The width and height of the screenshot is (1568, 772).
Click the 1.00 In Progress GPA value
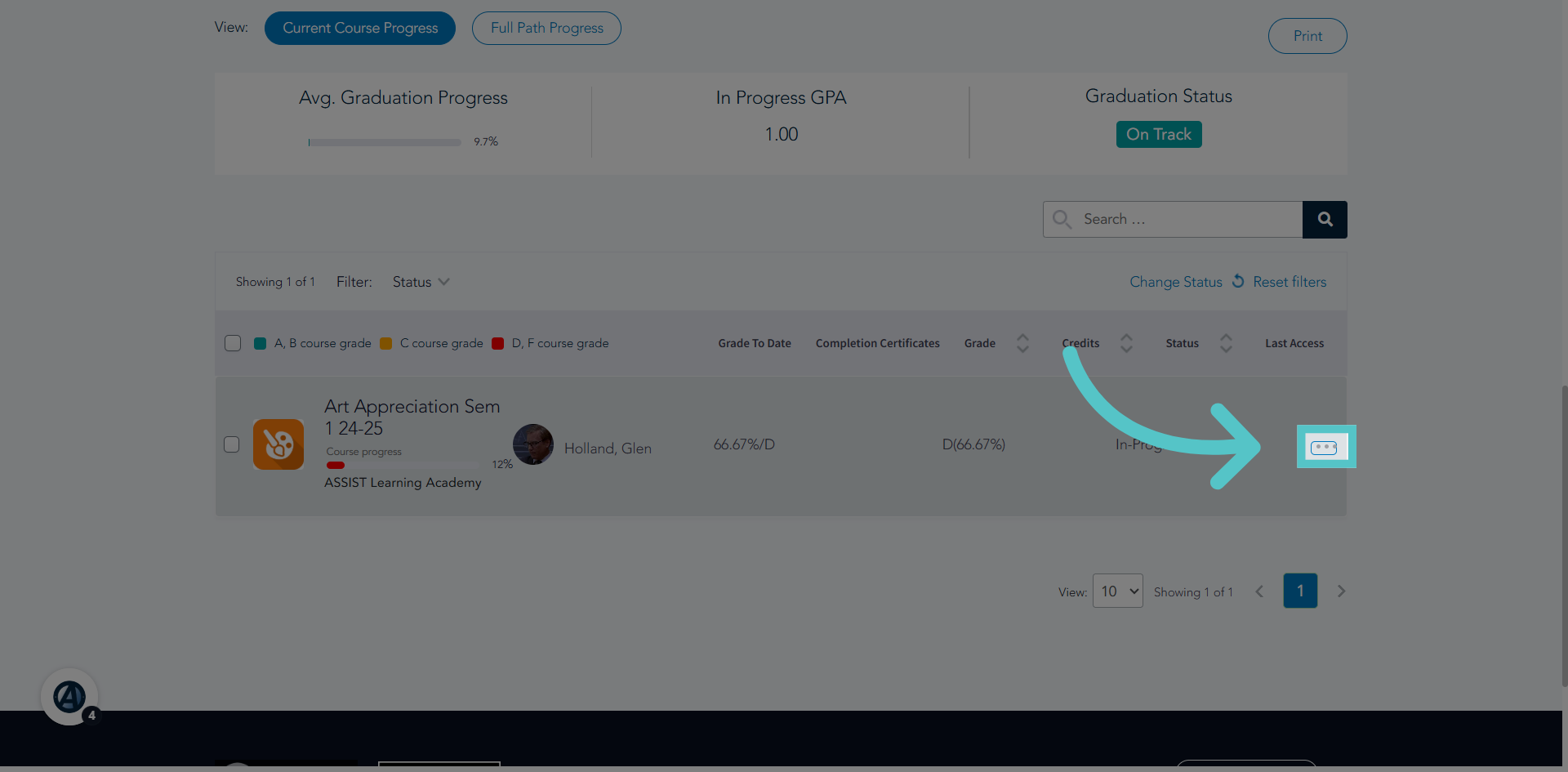point(782,135)
